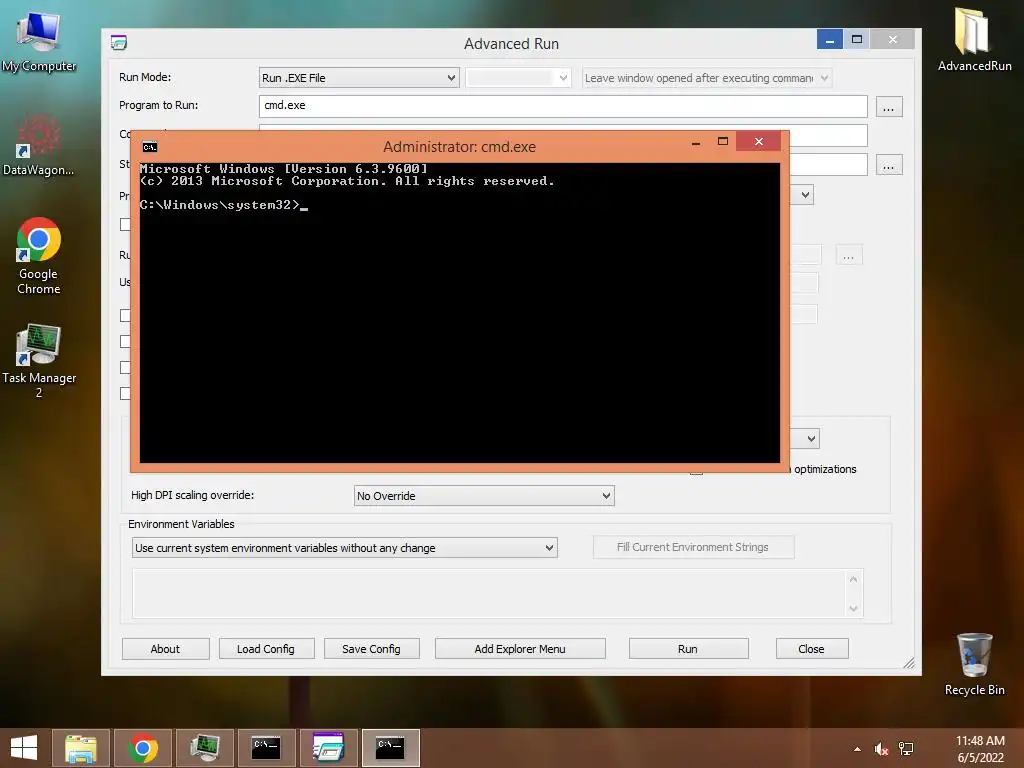
Task: Click the browse button for start directory
Action: coord(888,165)
